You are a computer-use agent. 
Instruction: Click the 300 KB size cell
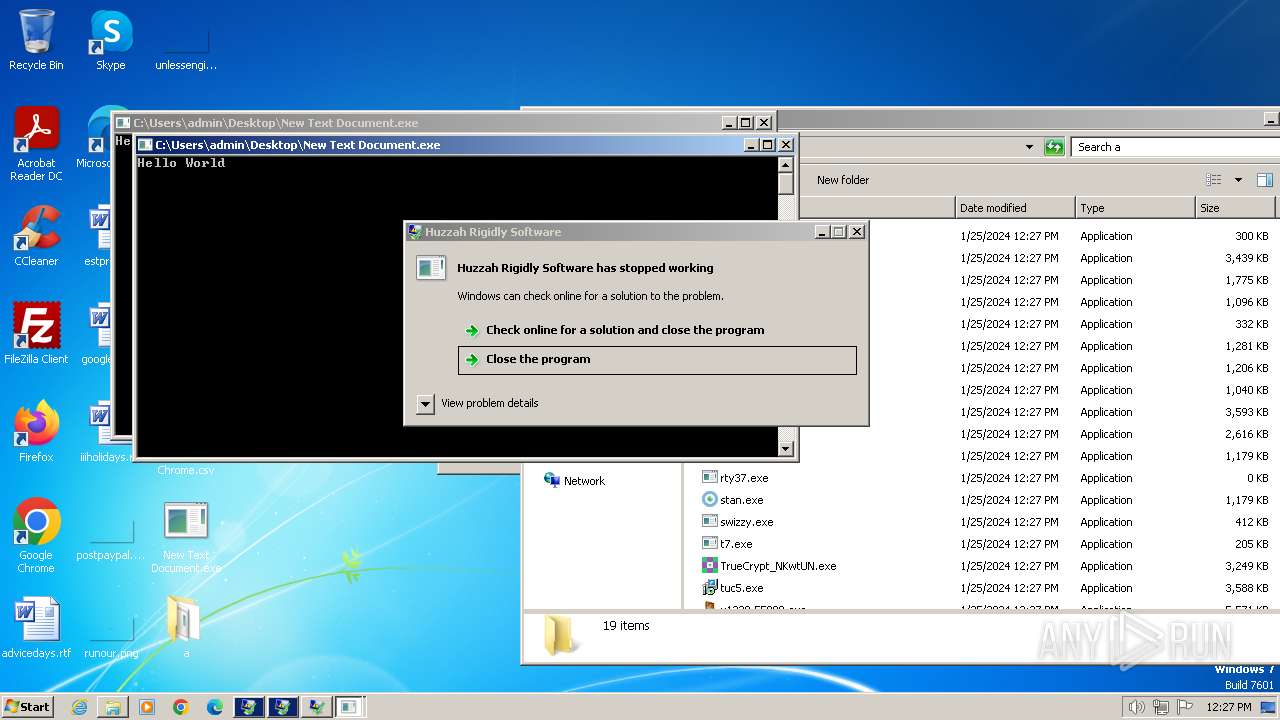click(1251, 236)
